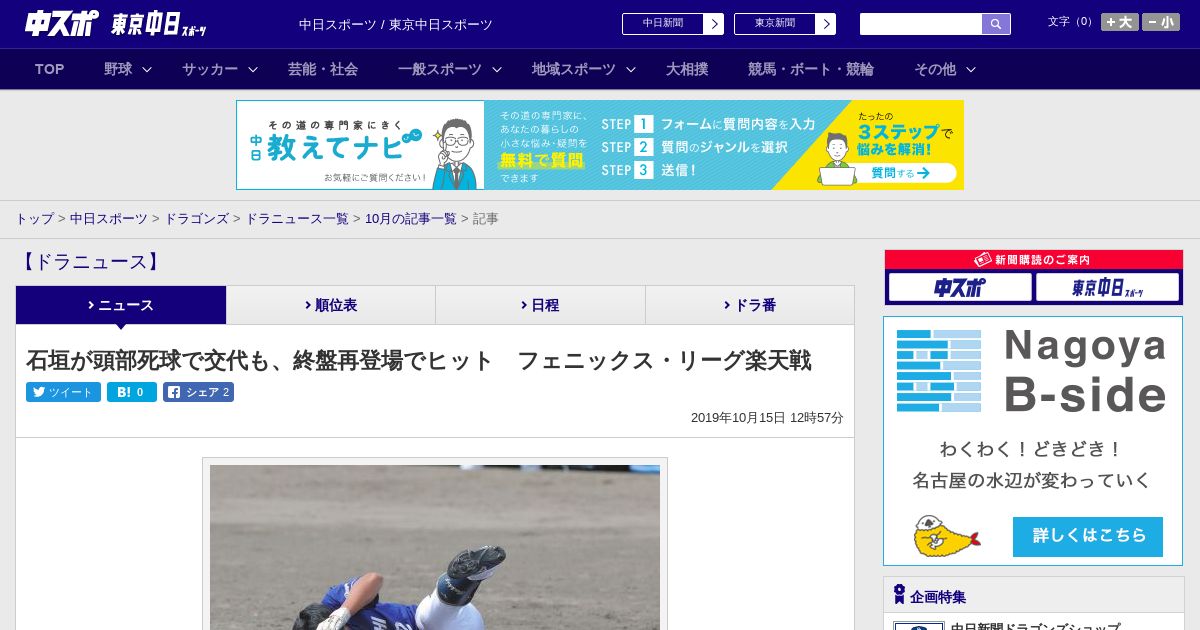Expand the 一般スポーツ menu chevron
1200x630 pixels.
coord(497,69)
